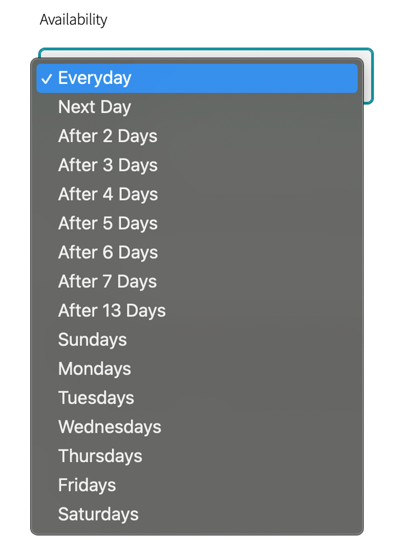Viewport: 400px width, 555px height.
Task: Choose After 4 Days option
Action: click(x=197, y=194)
